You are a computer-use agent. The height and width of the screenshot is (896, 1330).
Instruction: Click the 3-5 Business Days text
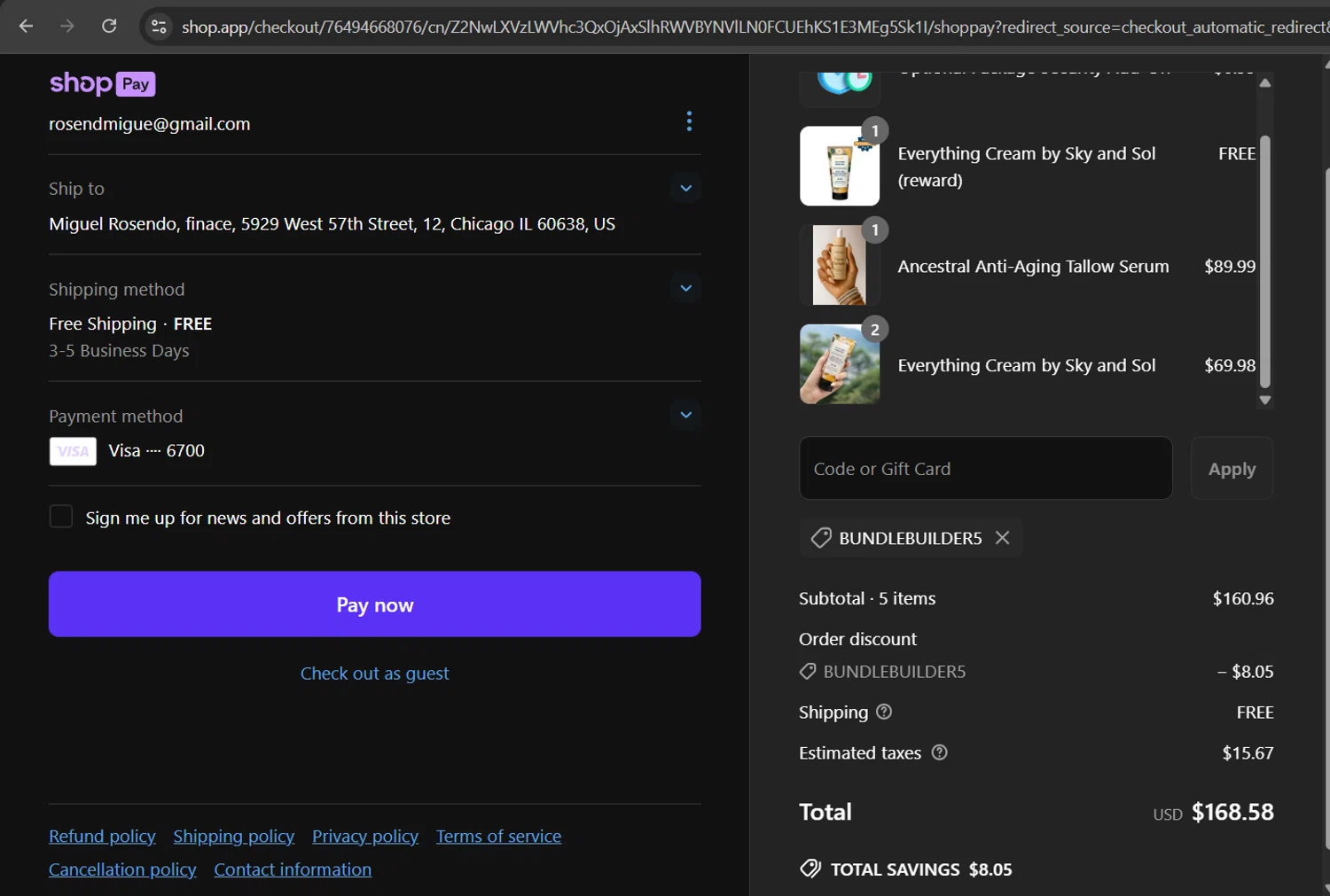click(119, 351)
